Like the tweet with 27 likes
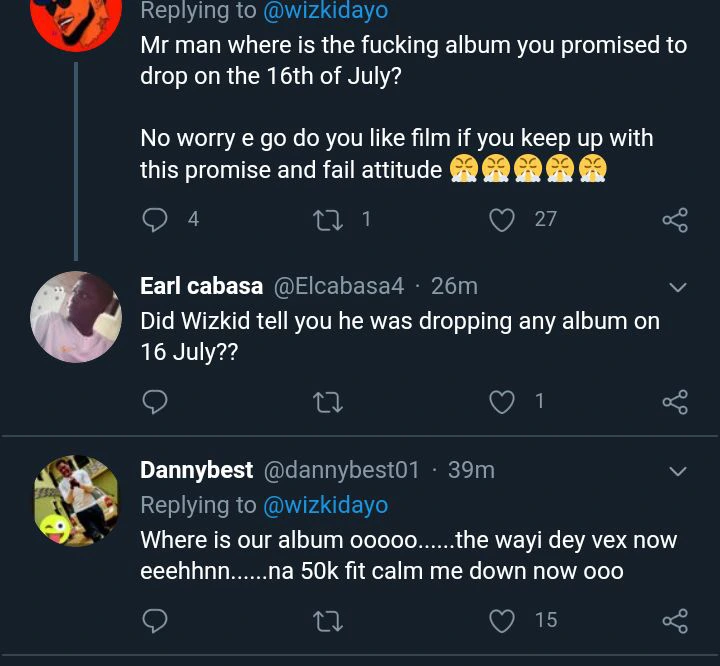 [502, 219]
